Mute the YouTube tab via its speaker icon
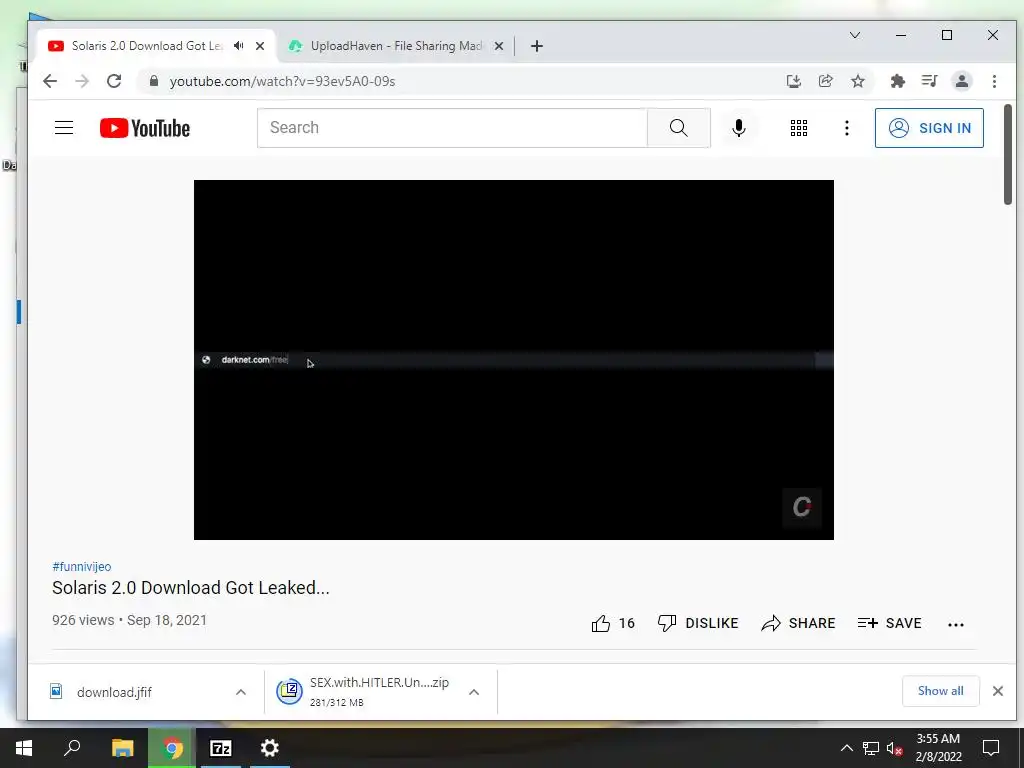This screenshot has height=768, width=1024. pos(238,46)
